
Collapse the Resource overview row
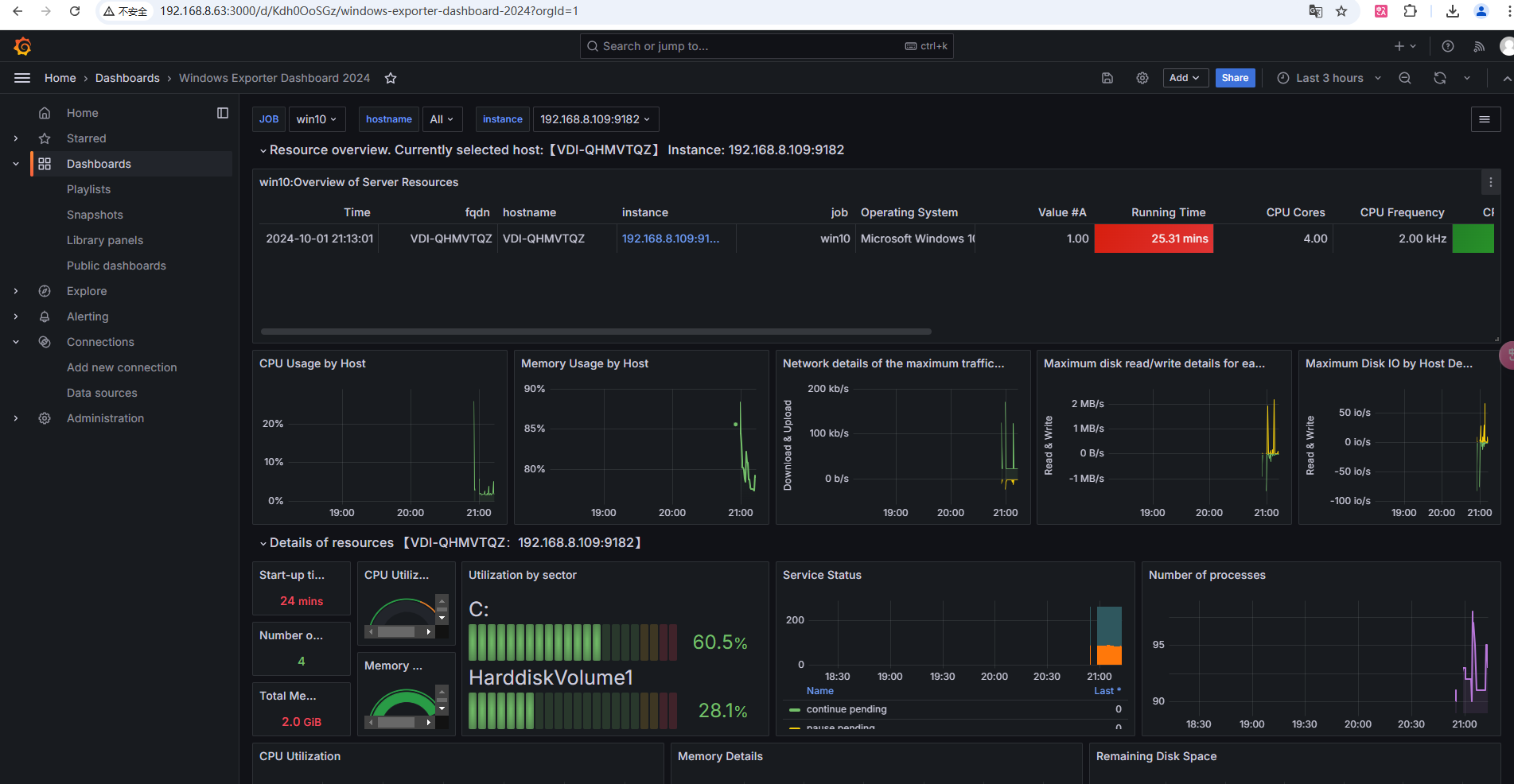pyautogui.click(x=263, y=150)
